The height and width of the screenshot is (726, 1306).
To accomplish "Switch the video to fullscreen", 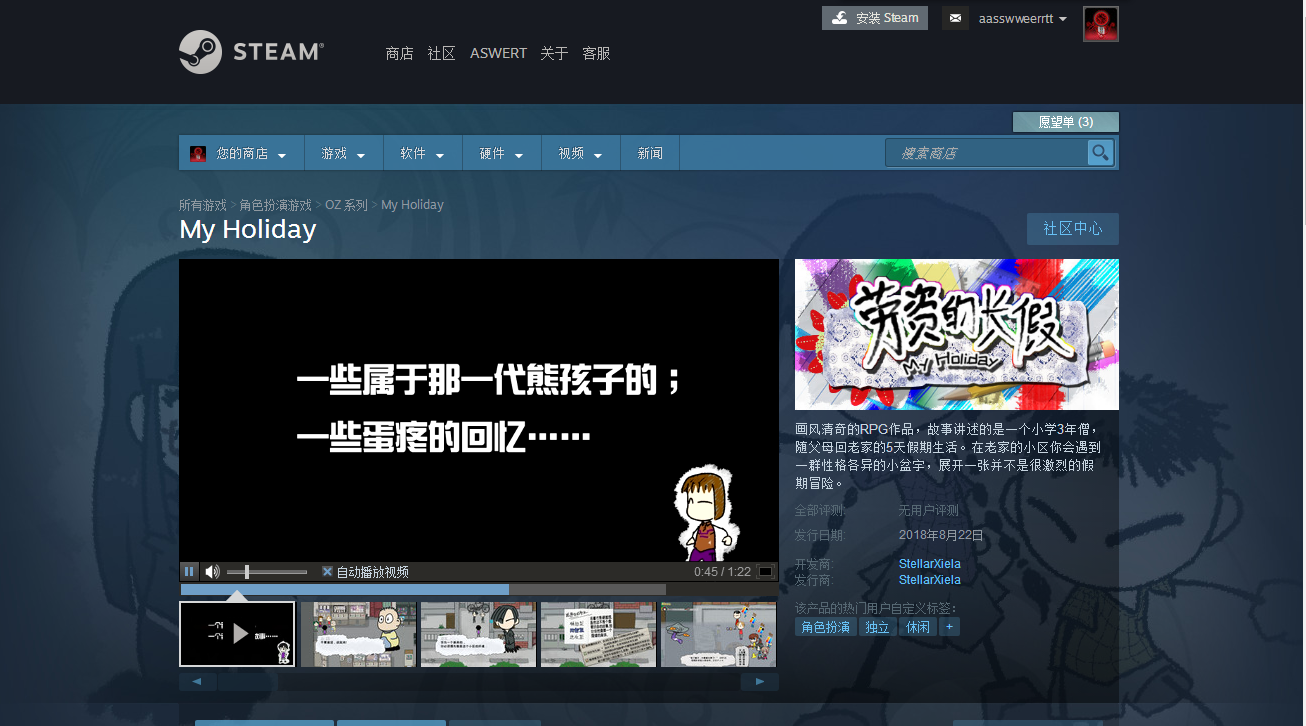I will click(766, 572).
